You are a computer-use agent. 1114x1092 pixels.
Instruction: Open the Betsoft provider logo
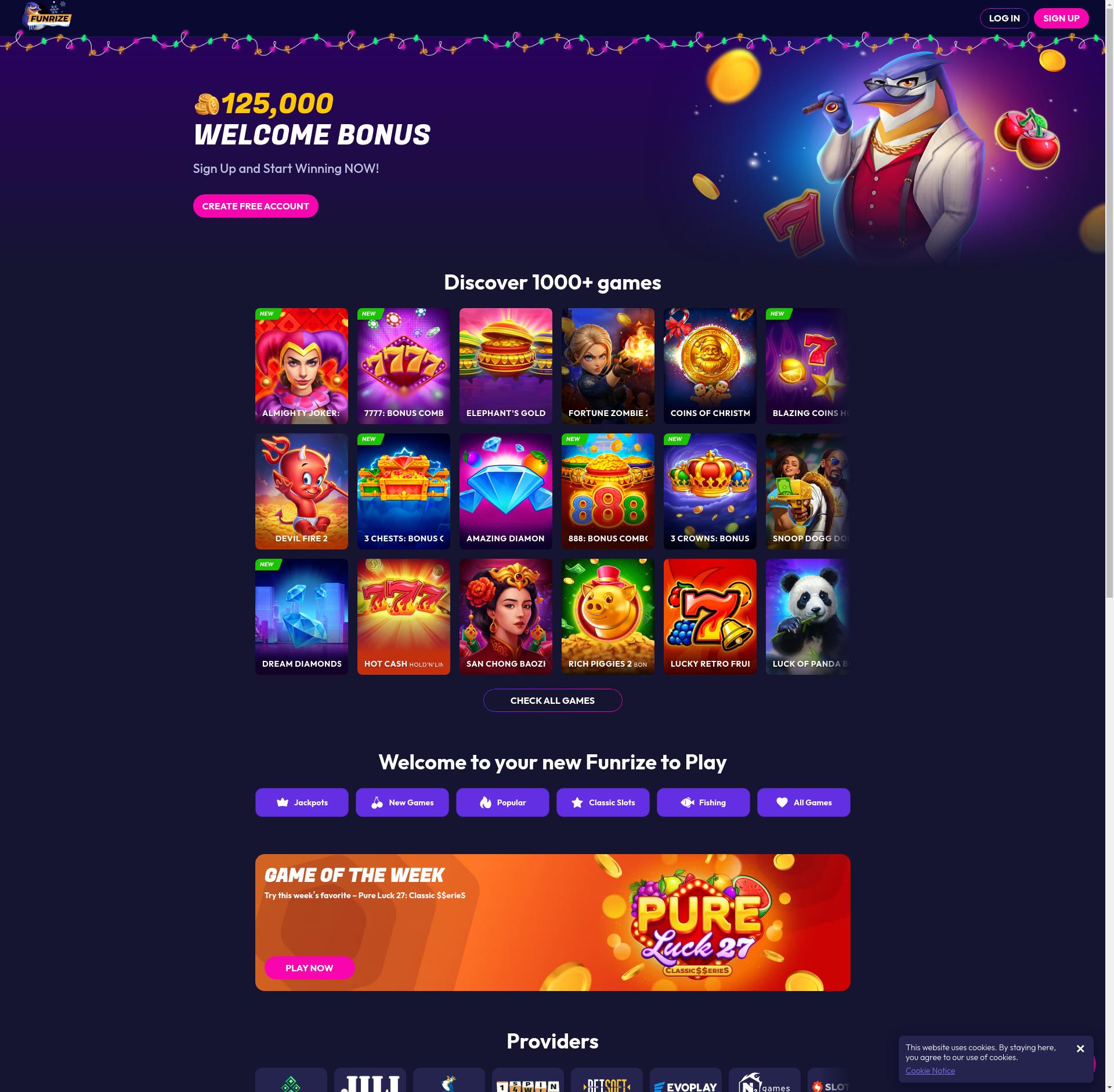(607, 1080)
